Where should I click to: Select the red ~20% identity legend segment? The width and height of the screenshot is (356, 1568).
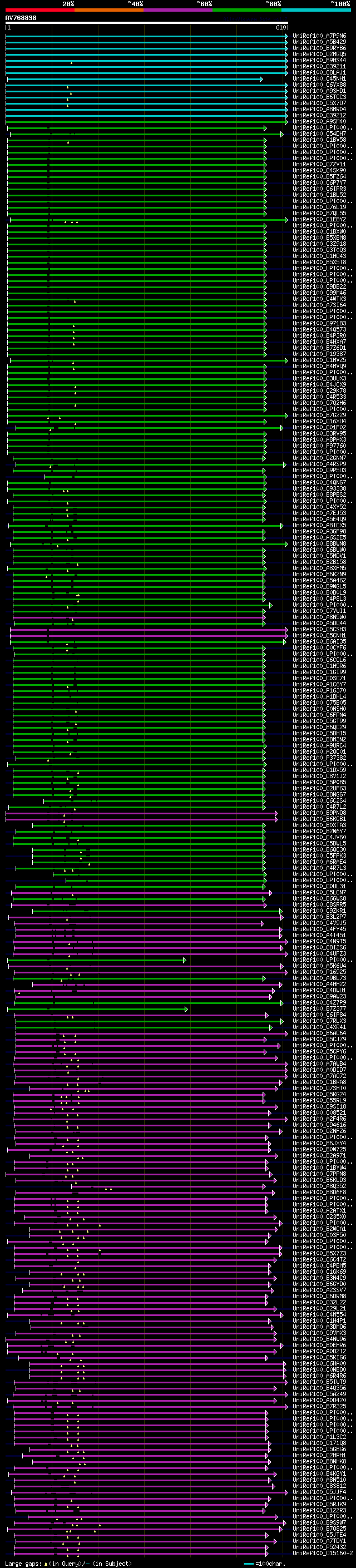tap(39, 11)
